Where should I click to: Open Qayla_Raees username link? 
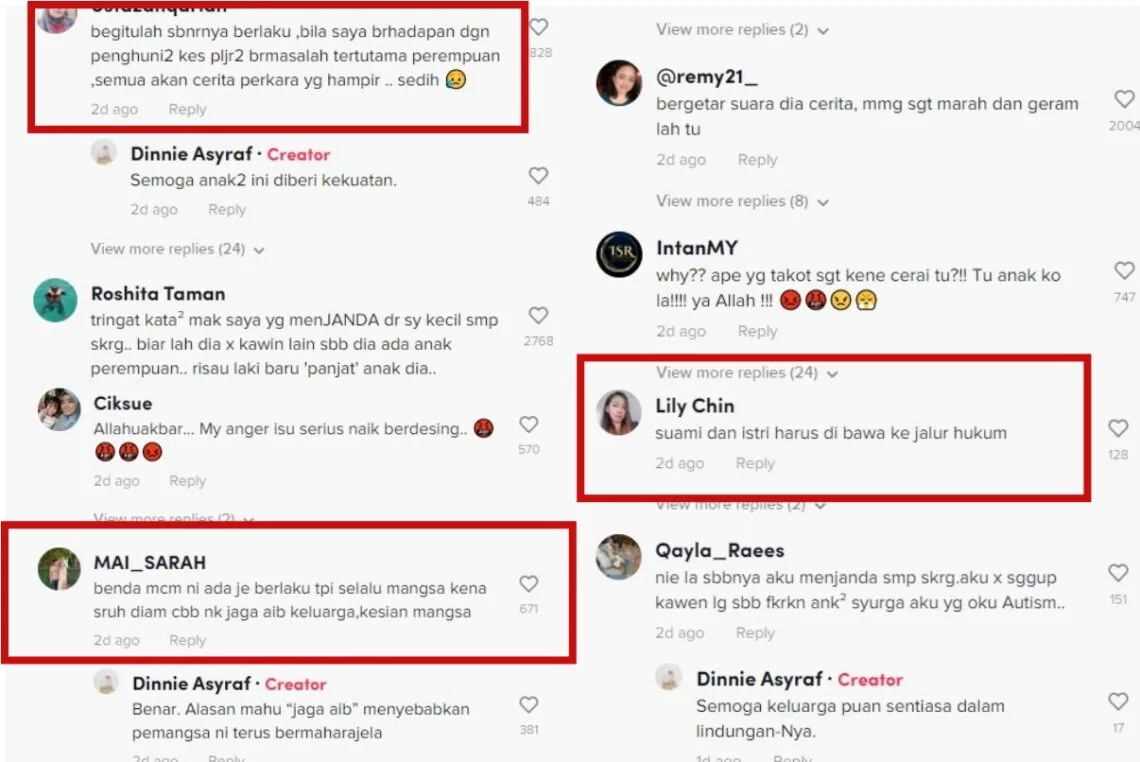[720, 550]
